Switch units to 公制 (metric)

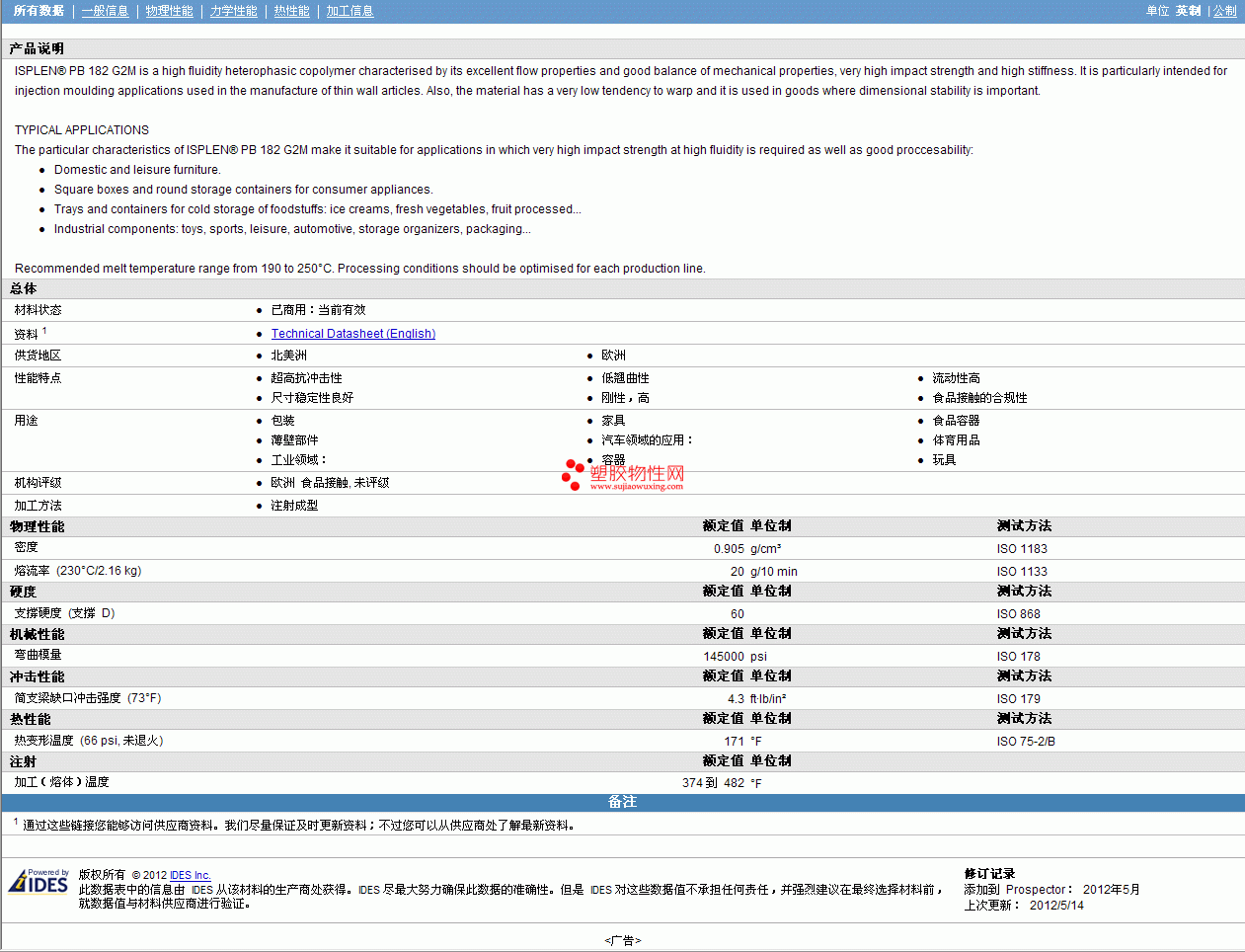1224,11
